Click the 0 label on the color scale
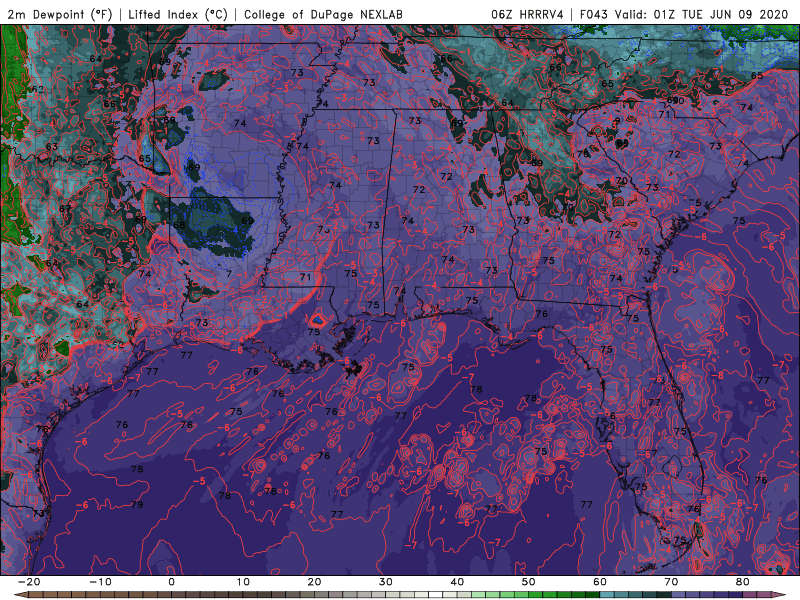The image size is (800, 600). point(171,582)
